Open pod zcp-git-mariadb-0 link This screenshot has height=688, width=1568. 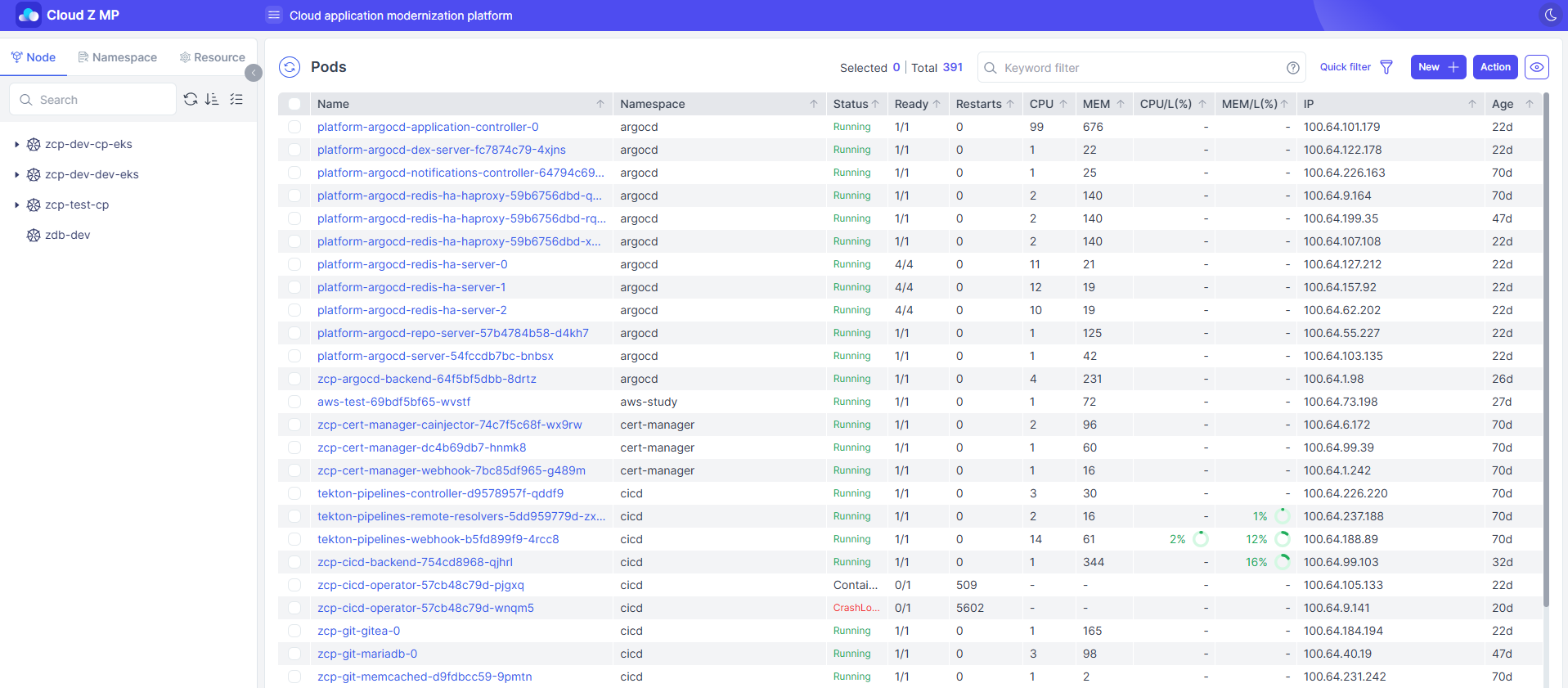click(x=367, y=654)
